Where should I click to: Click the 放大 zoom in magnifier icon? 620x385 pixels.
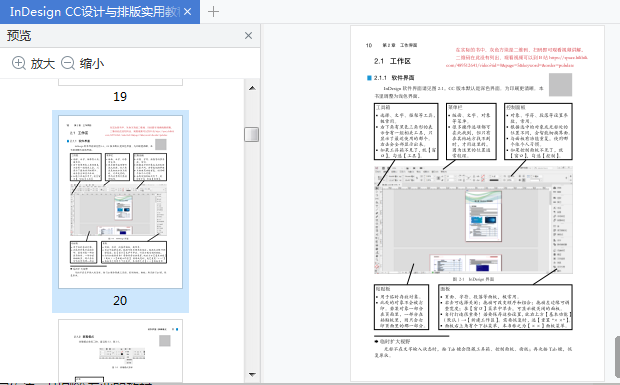19,63
